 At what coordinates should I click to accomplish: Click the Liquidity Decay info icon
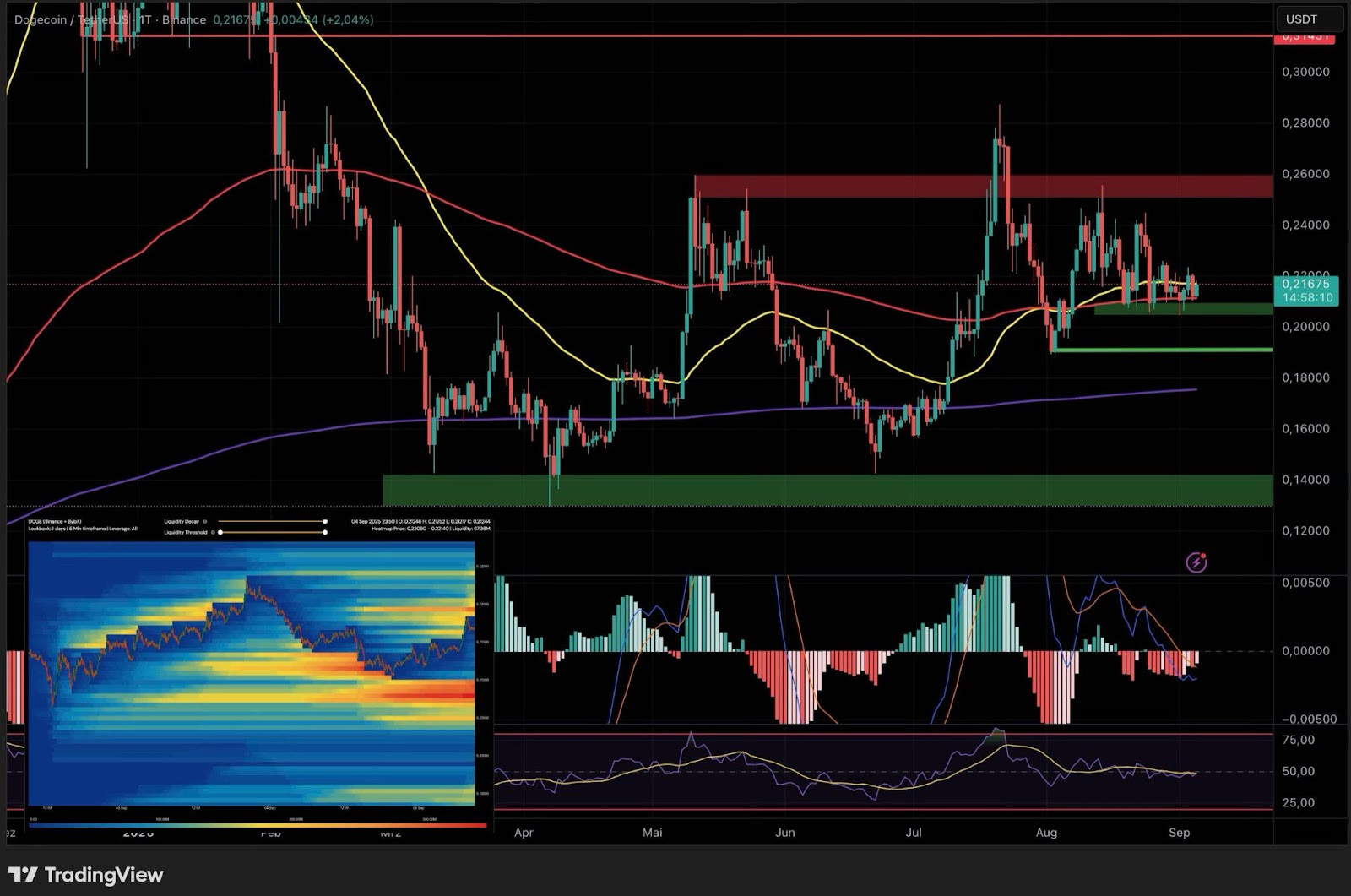point(204,522)
